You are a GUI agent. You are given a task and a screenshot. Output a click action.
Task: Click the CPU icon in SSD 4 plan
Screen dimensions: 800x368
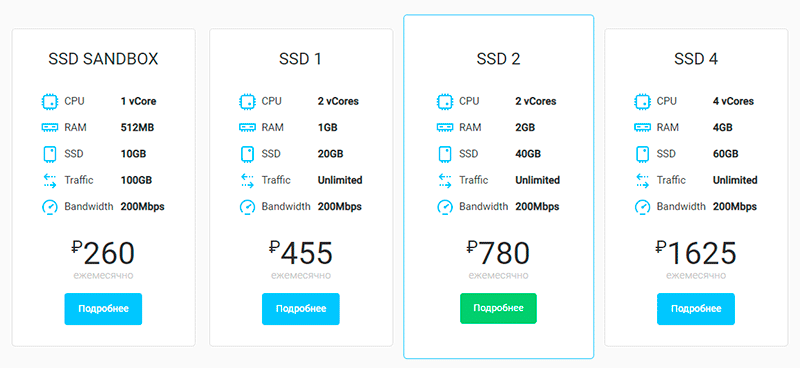(x=642, y=102)
